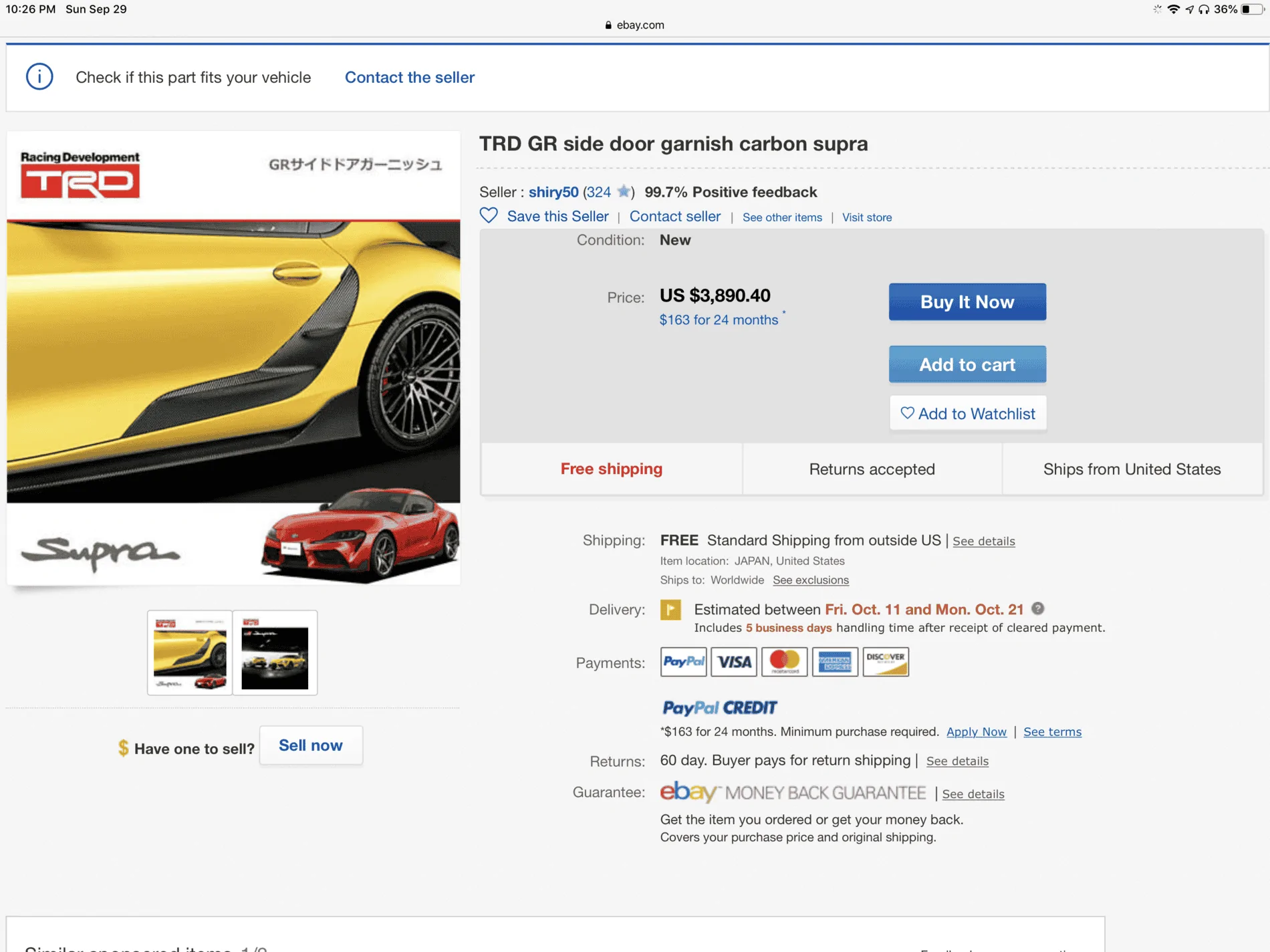Viewport: 1270px width, 952px height.
Task: Click See exclusions link
Action: (811, 580)
